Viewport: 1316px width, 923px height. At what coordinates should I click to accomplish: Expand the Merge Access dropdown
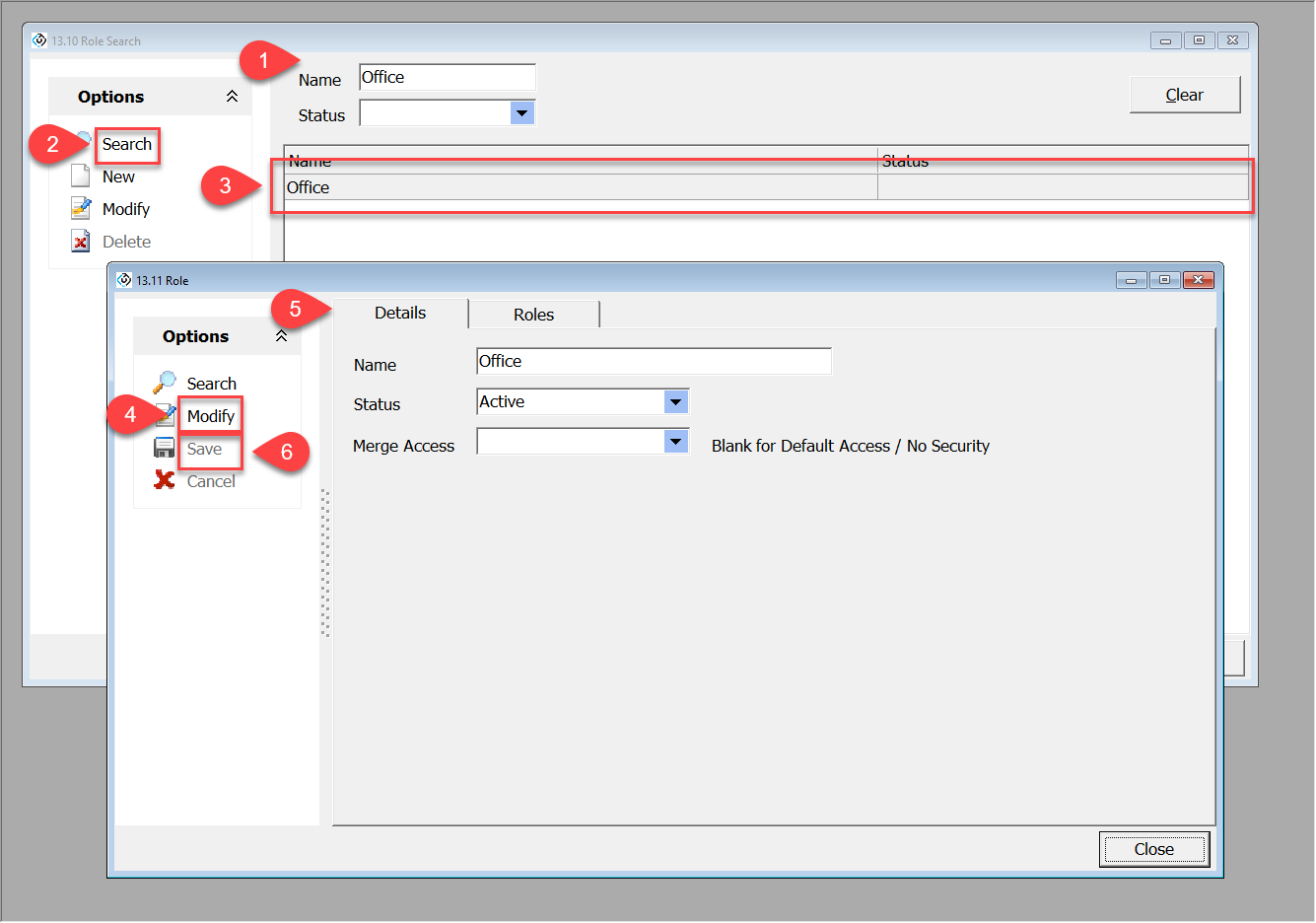point(675,443)
